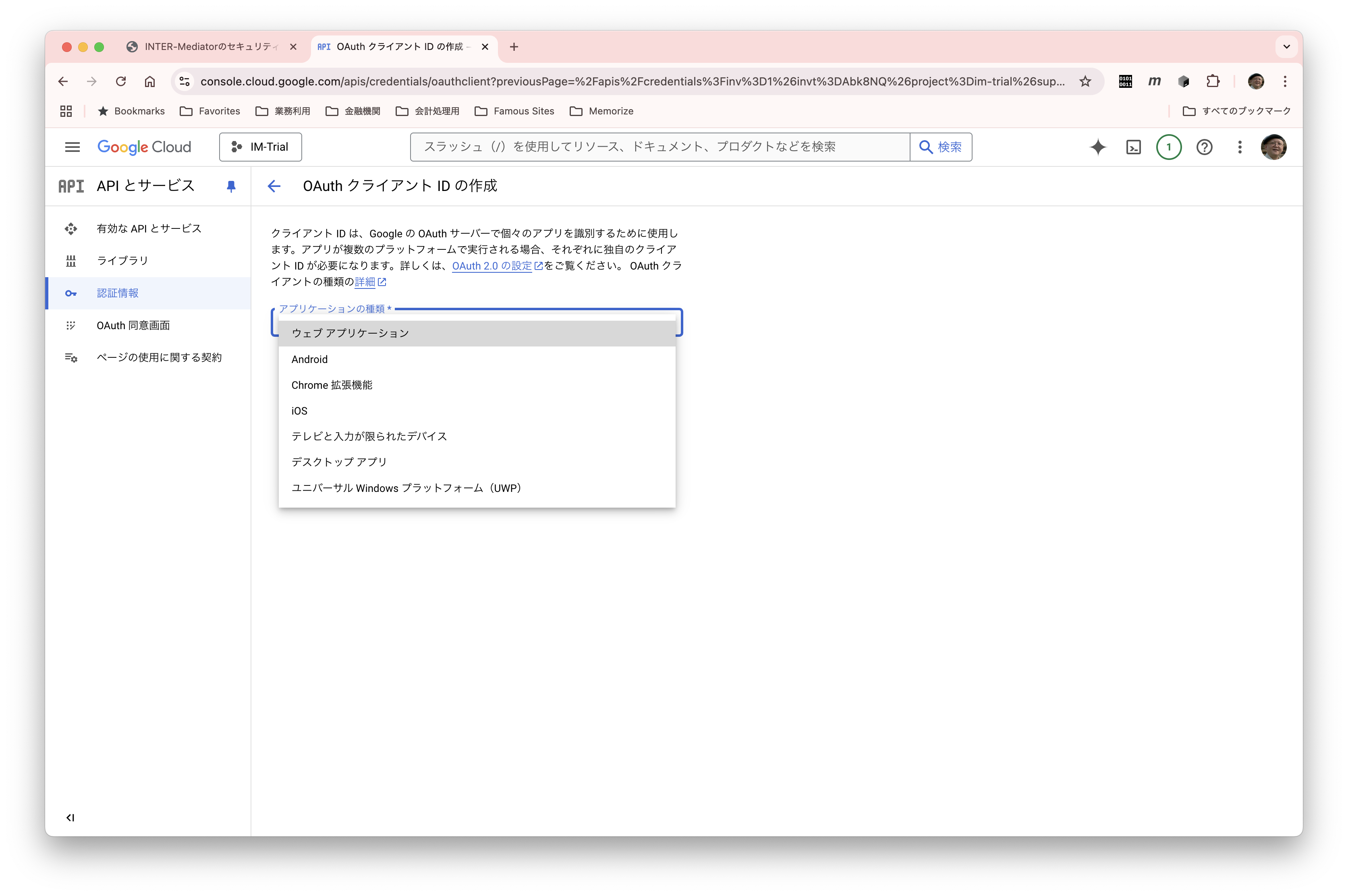
Task: Unpin API とサービス with the pin icon
Action: tap(231, 186)
